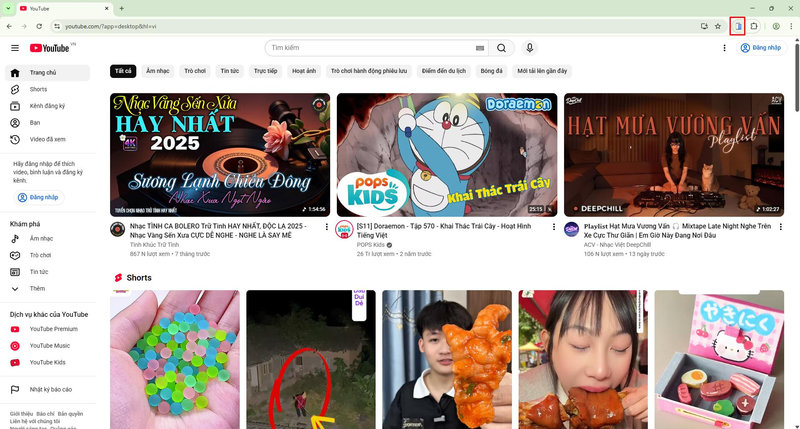Click Đăng nhập button in sidebar
Screen dimensions: 800x429
38,197
